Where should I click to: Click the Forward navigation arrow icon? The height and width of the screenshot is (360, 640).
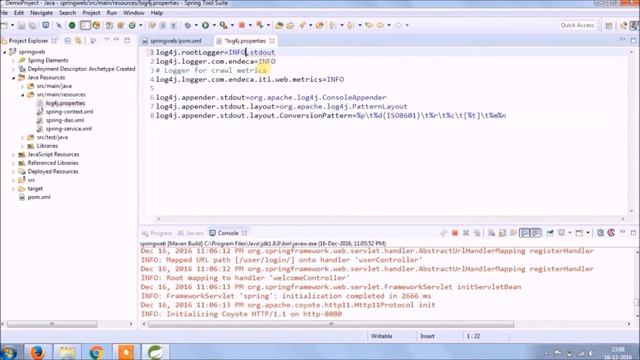(x=398, y=25)
